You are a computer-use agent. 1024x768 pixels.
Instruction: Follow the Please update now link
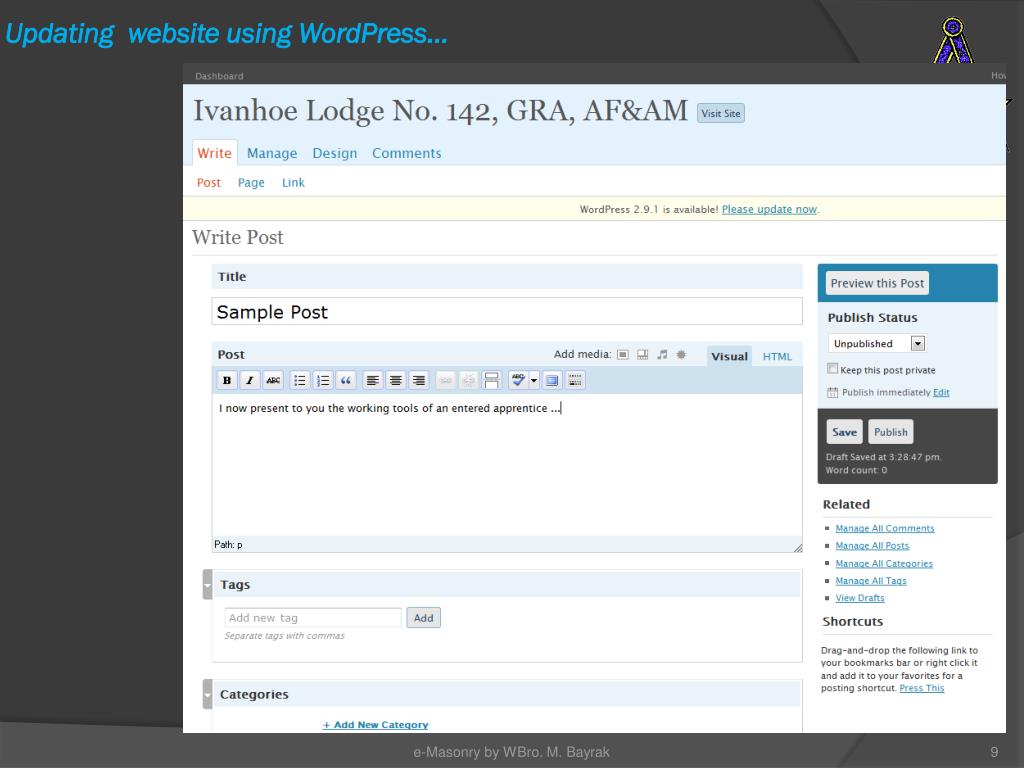(769, 209)
